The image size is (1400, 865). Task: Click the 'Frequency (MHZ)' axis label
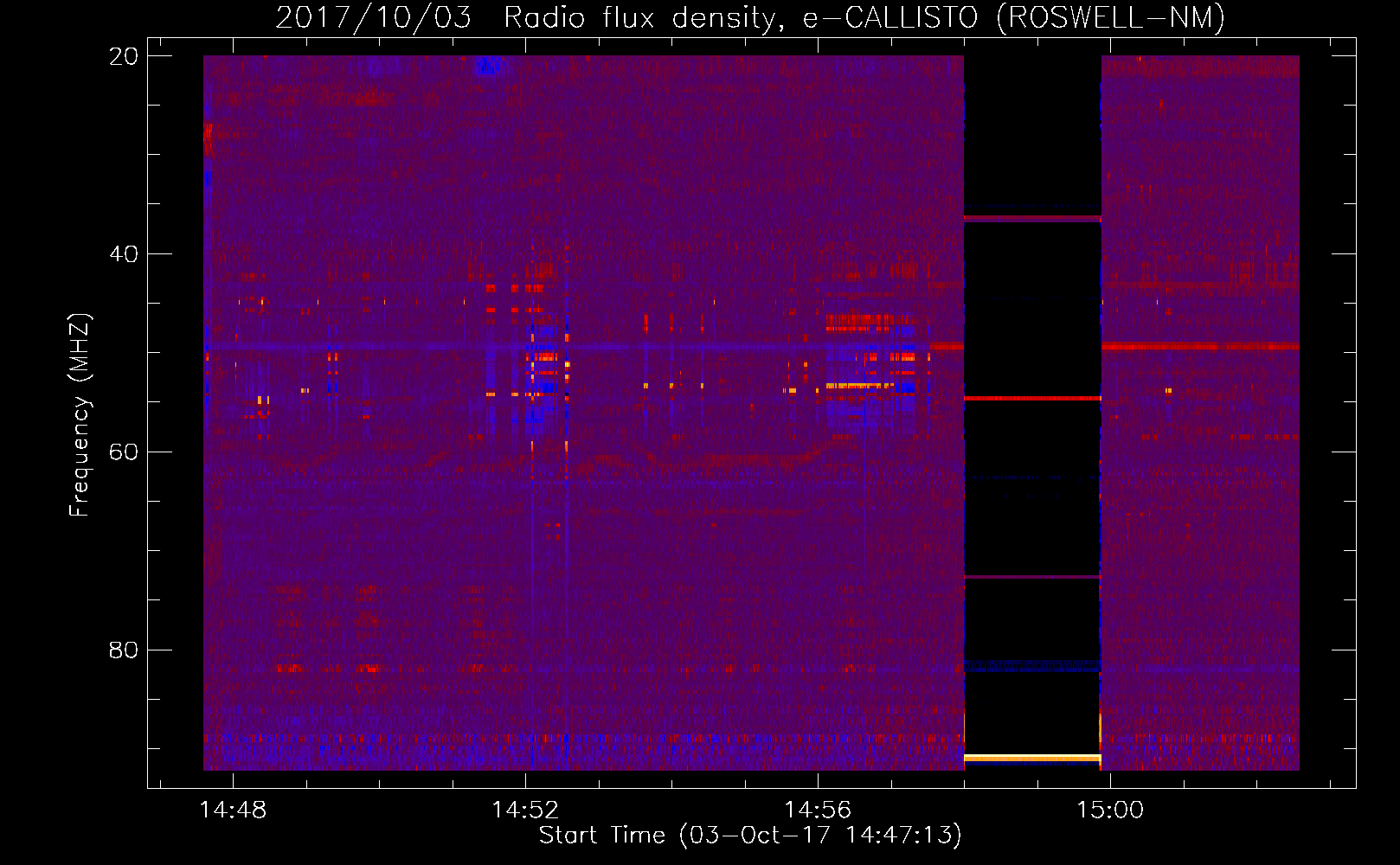[x=80, y=415]
